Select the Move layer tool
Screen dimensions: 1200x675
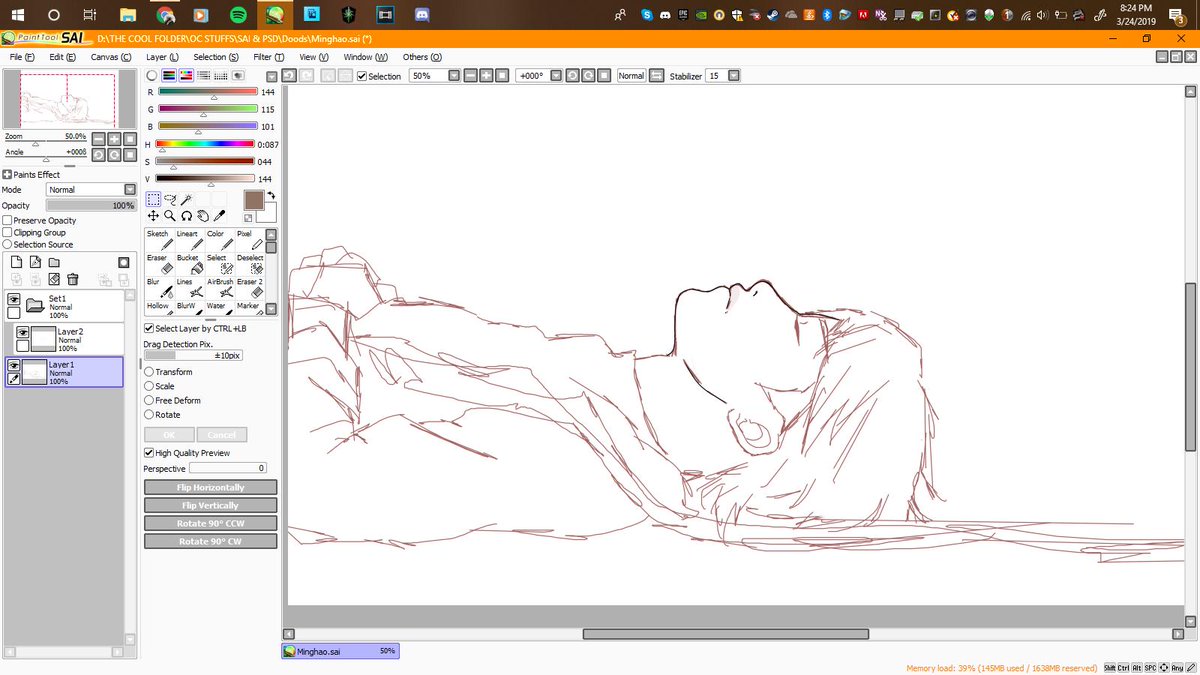154,215
